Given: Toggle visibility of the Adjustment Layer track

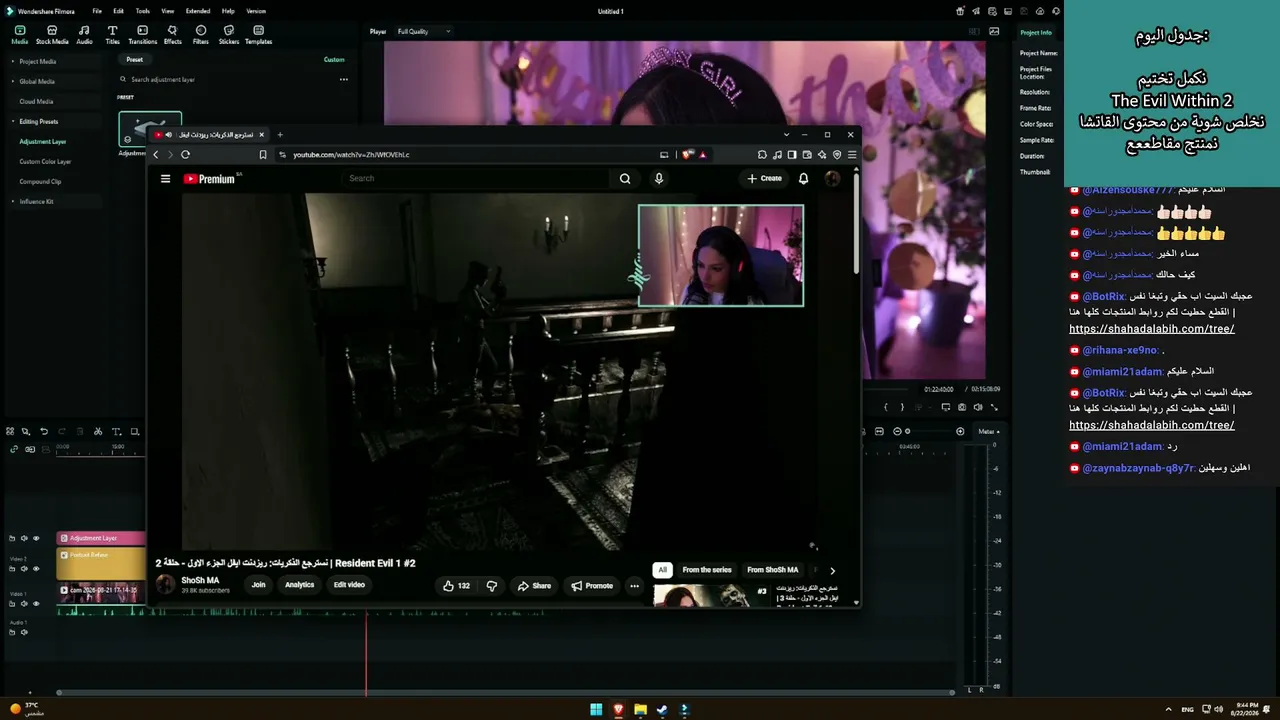Looking at the screenshot, I should (36, 538).
